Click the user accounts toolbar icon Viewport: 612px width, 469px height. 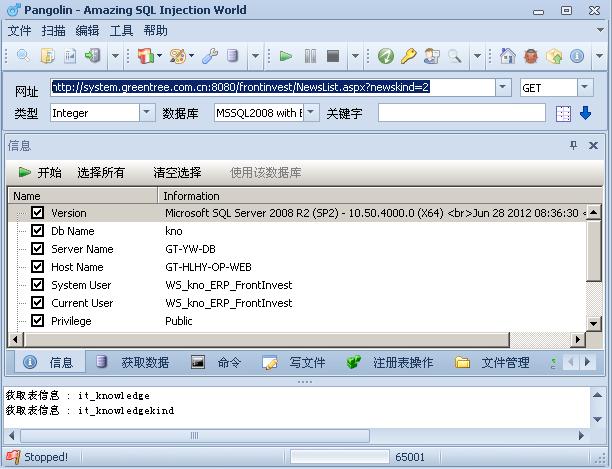click(432, 56)
